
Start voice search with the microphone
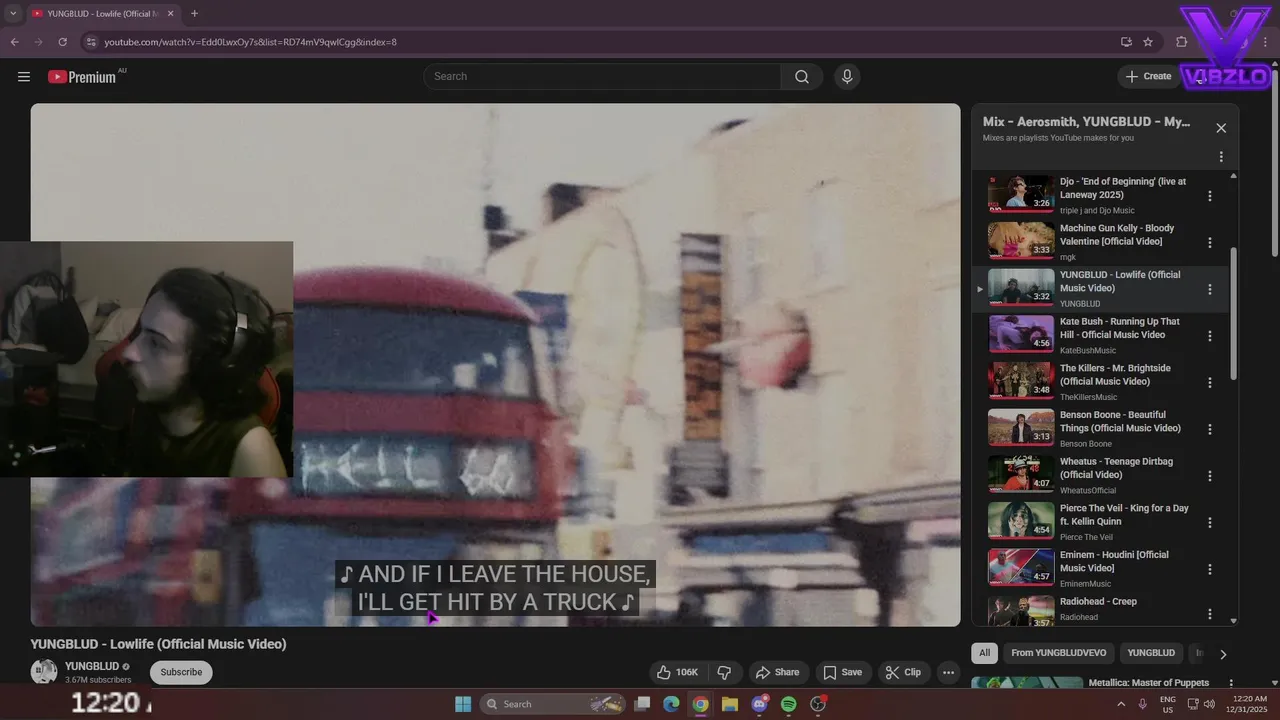click(847, 77)
